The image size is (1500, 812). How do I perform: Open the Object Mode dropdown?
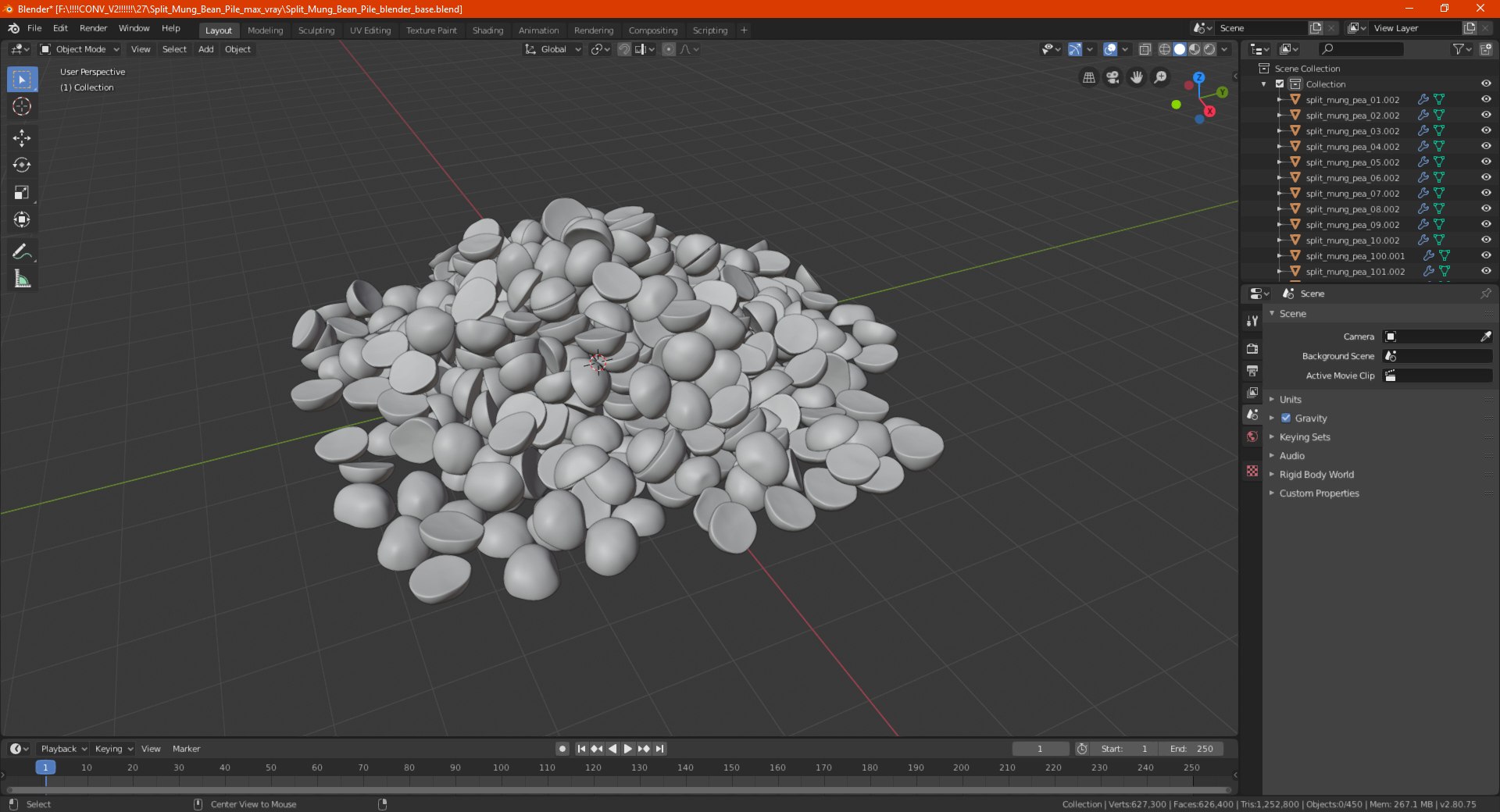pyautogui.click(x=80, y=49)
